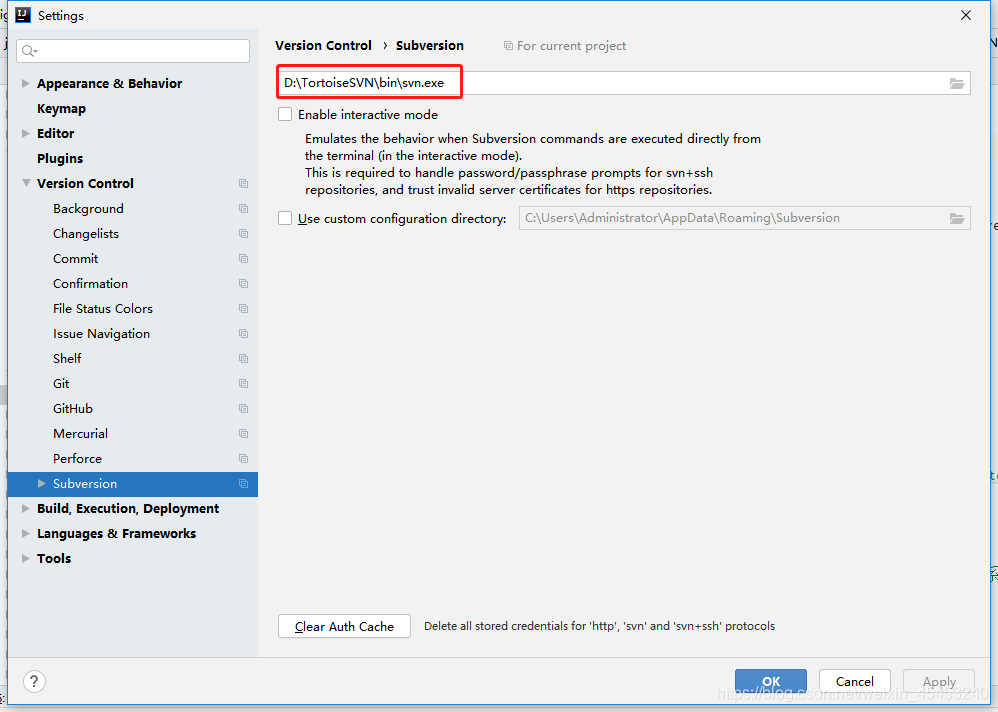Close the Settings dialog
This screenshot has height=712, width=998.
[x=966, y=15]
